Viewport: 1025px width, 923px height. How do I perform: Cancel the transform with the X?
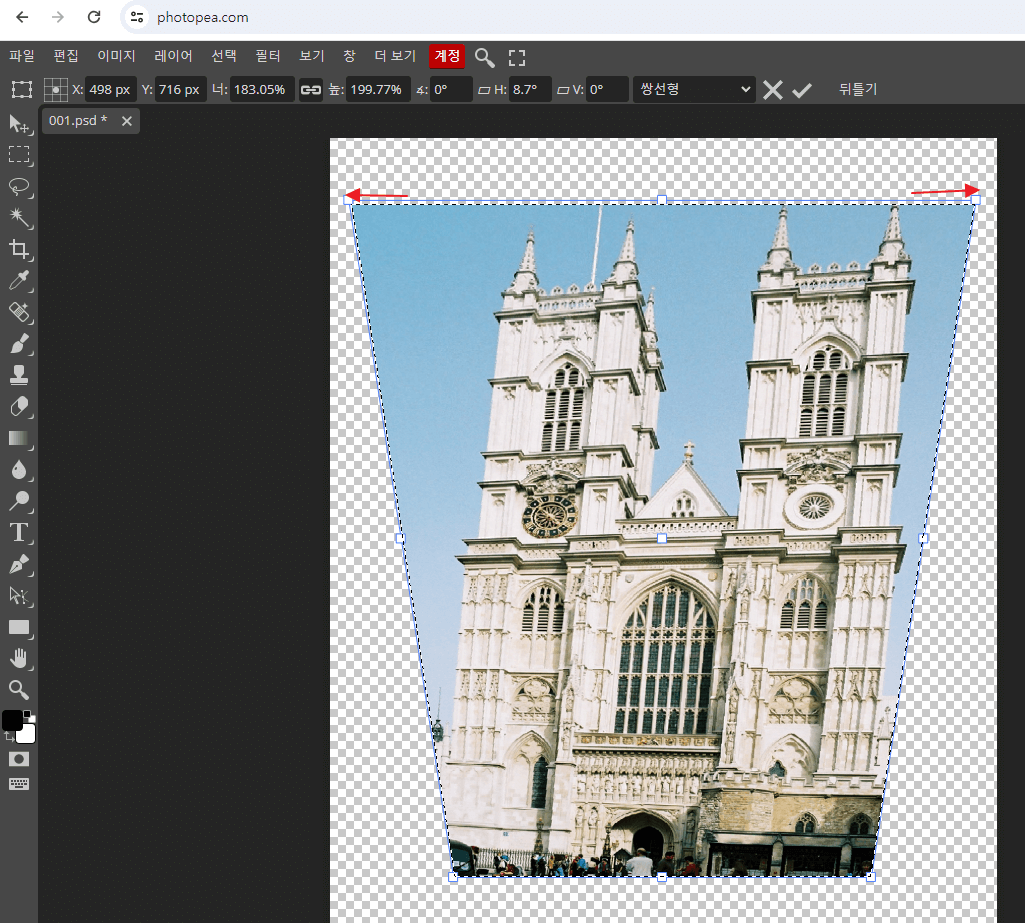[x=773, y=90]
